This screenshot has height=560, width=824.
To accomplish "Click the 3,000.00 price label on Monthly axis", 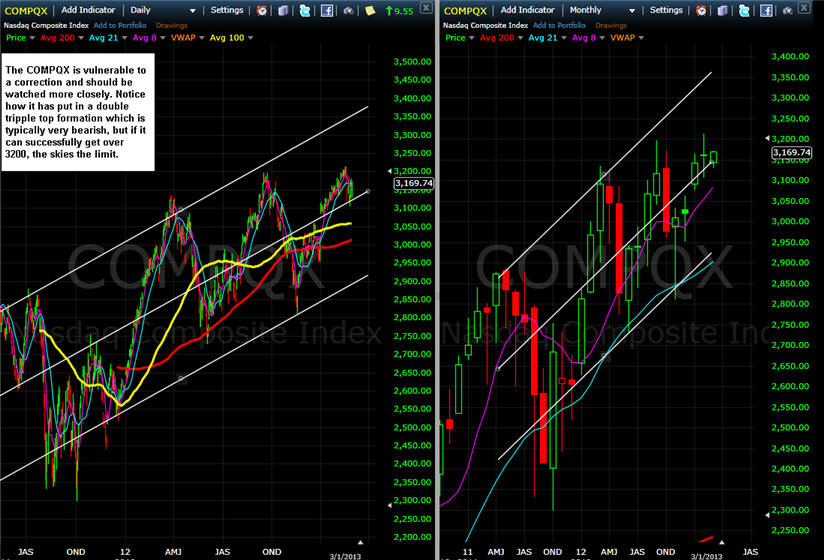I will [x=790, y=221].
